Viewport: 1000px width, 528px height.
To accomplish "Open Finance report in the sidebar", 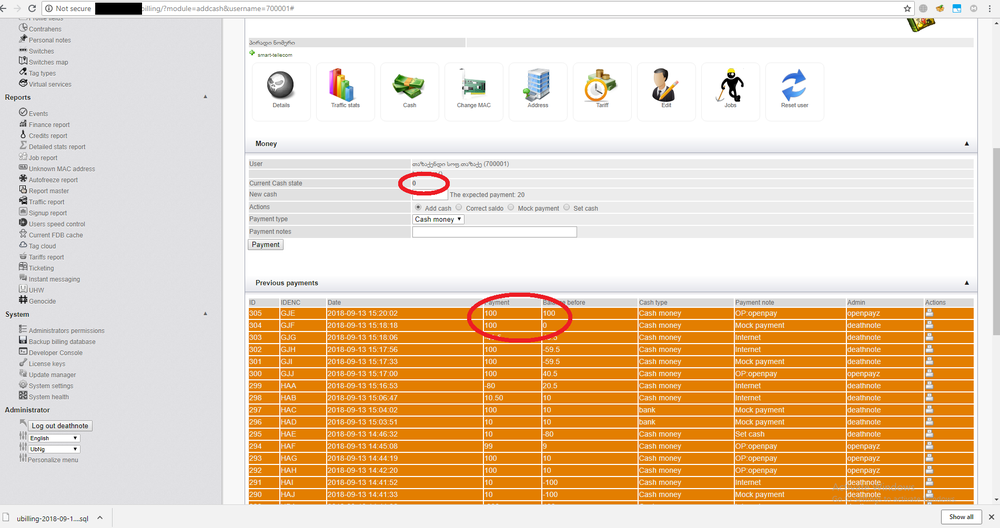I will pos(49,125).
